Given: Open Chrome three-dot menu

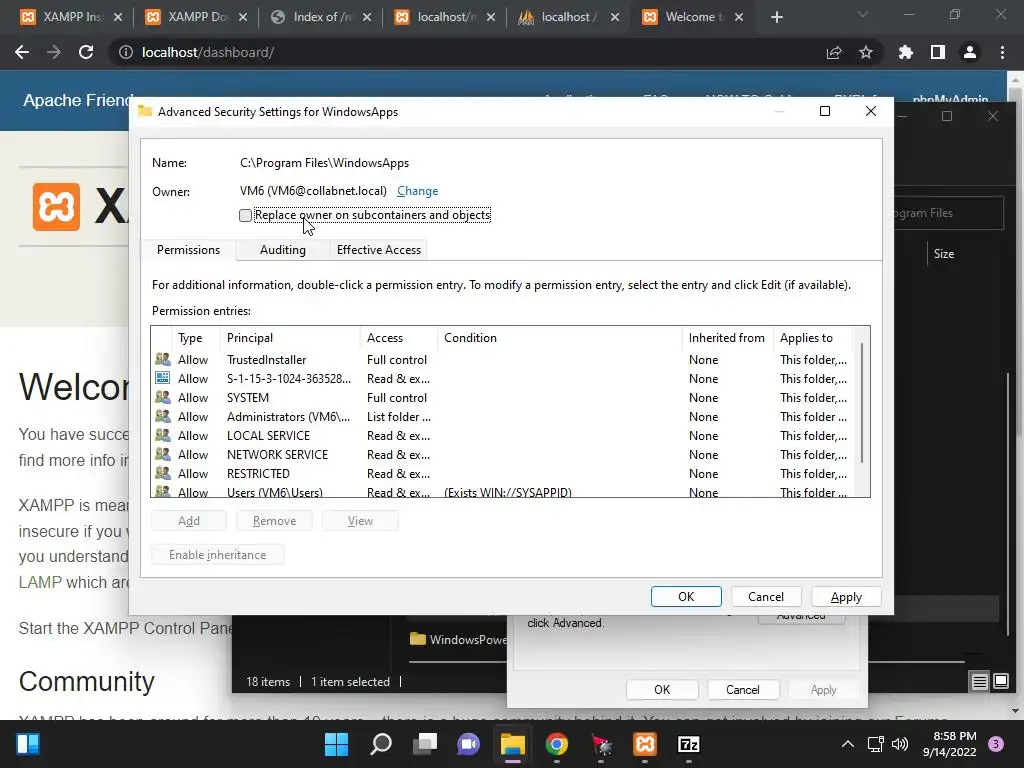Looking at the screenshot, I should [1002, 52].
